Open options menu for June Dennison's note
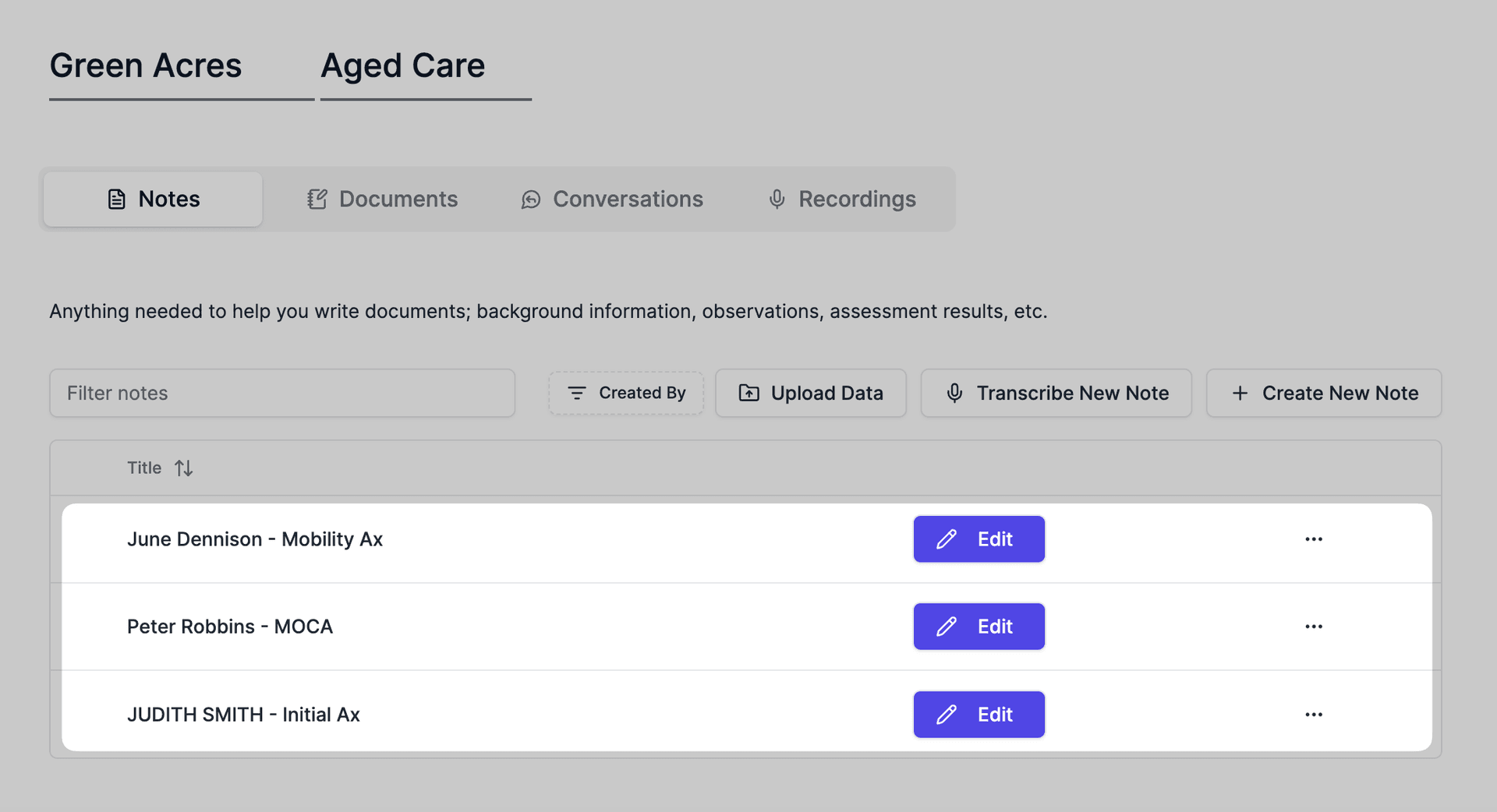Viewport: 1497px width, 812px height. click(x=1315, y=538)
